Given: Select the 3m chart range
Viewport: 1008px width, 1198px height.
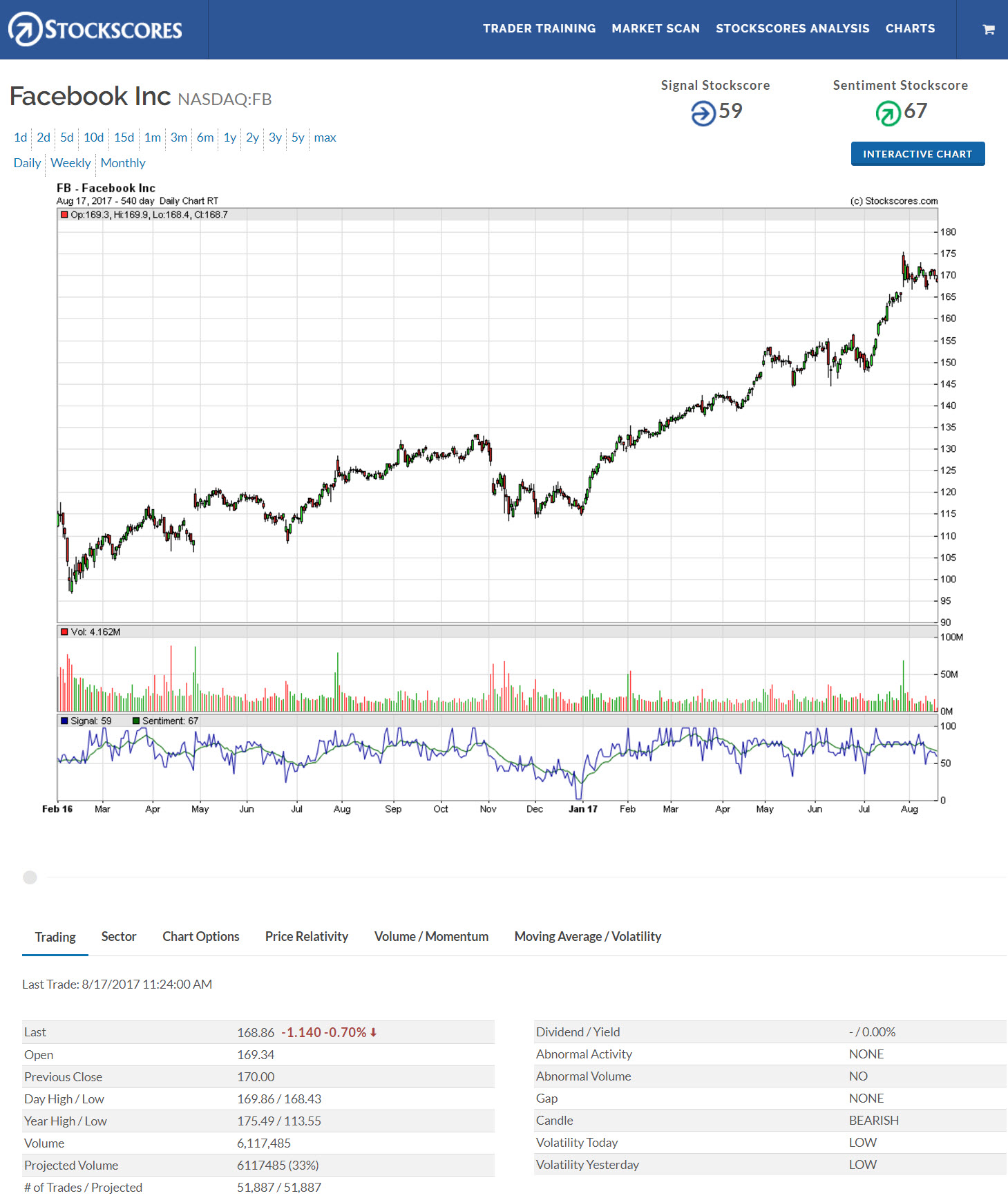Looking at the screenshot, I should click(179, 137).
